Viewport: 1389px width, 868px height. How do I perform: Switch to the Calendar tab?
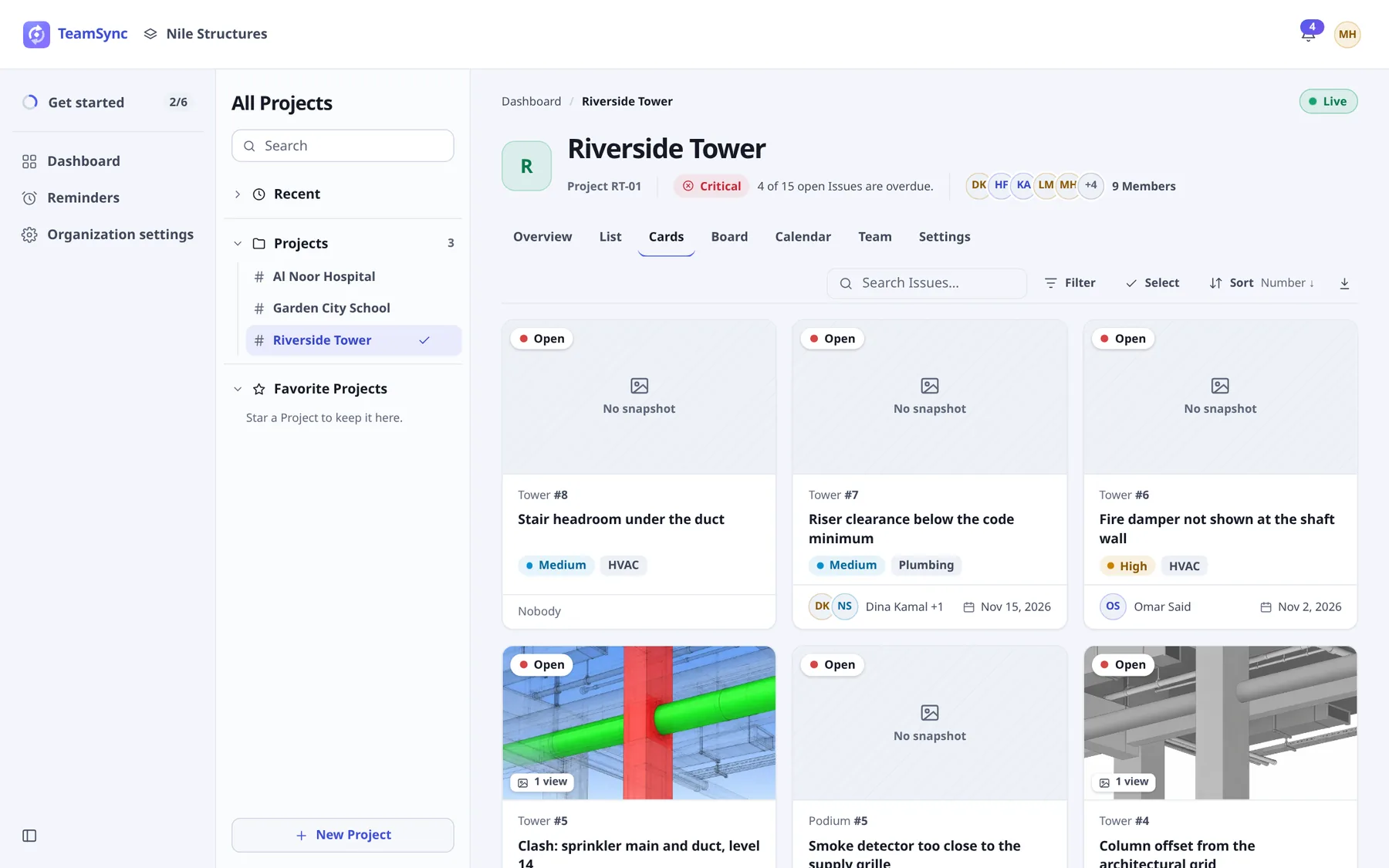(x=803, y=237)
